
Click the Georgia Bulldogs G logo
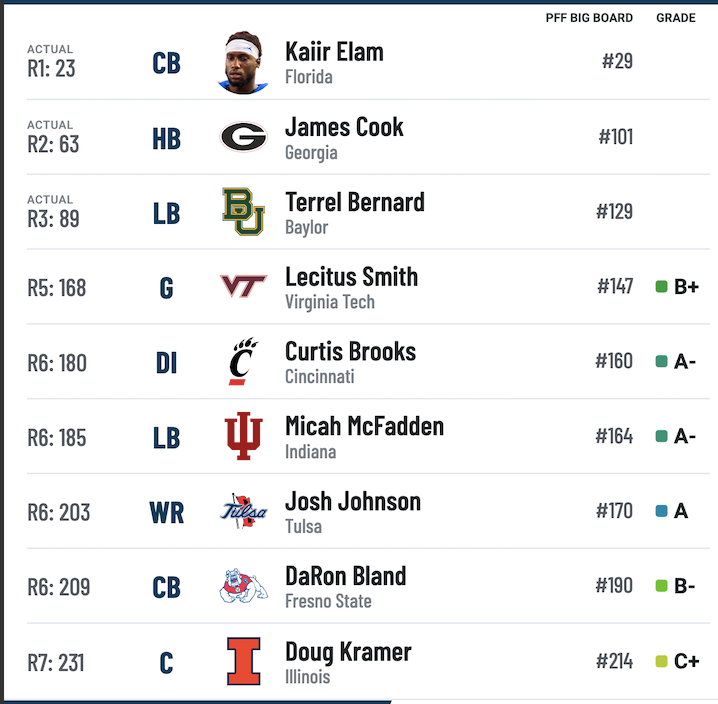[243, 136]
